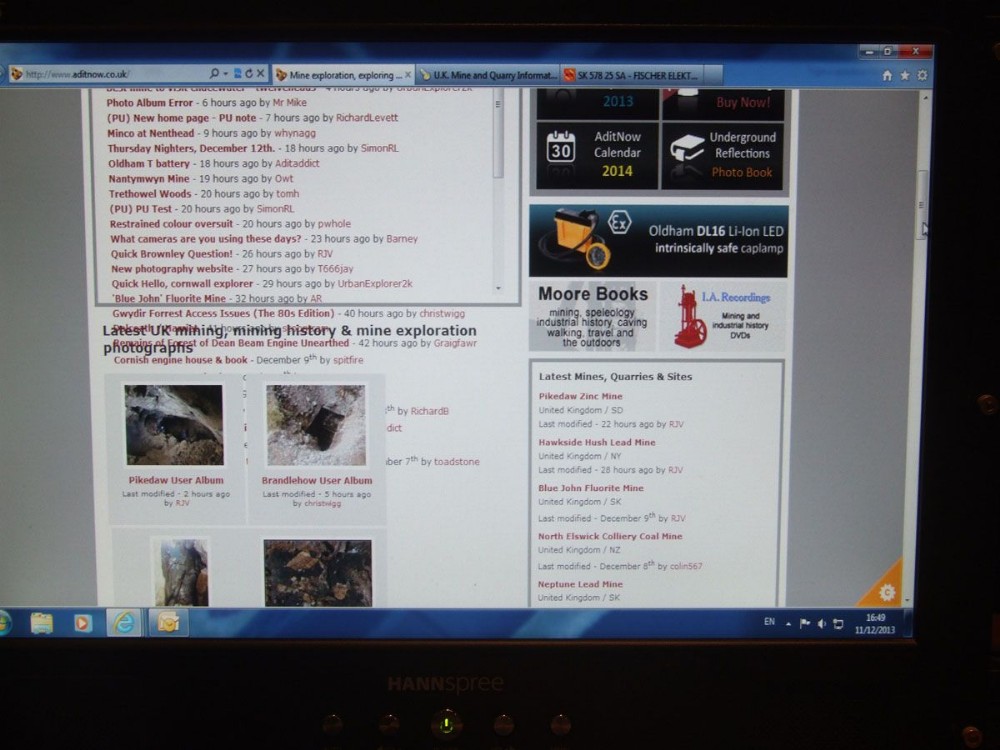
Task: Click the Pikedaw User Album thumbnail
Action: click(175, 425)
